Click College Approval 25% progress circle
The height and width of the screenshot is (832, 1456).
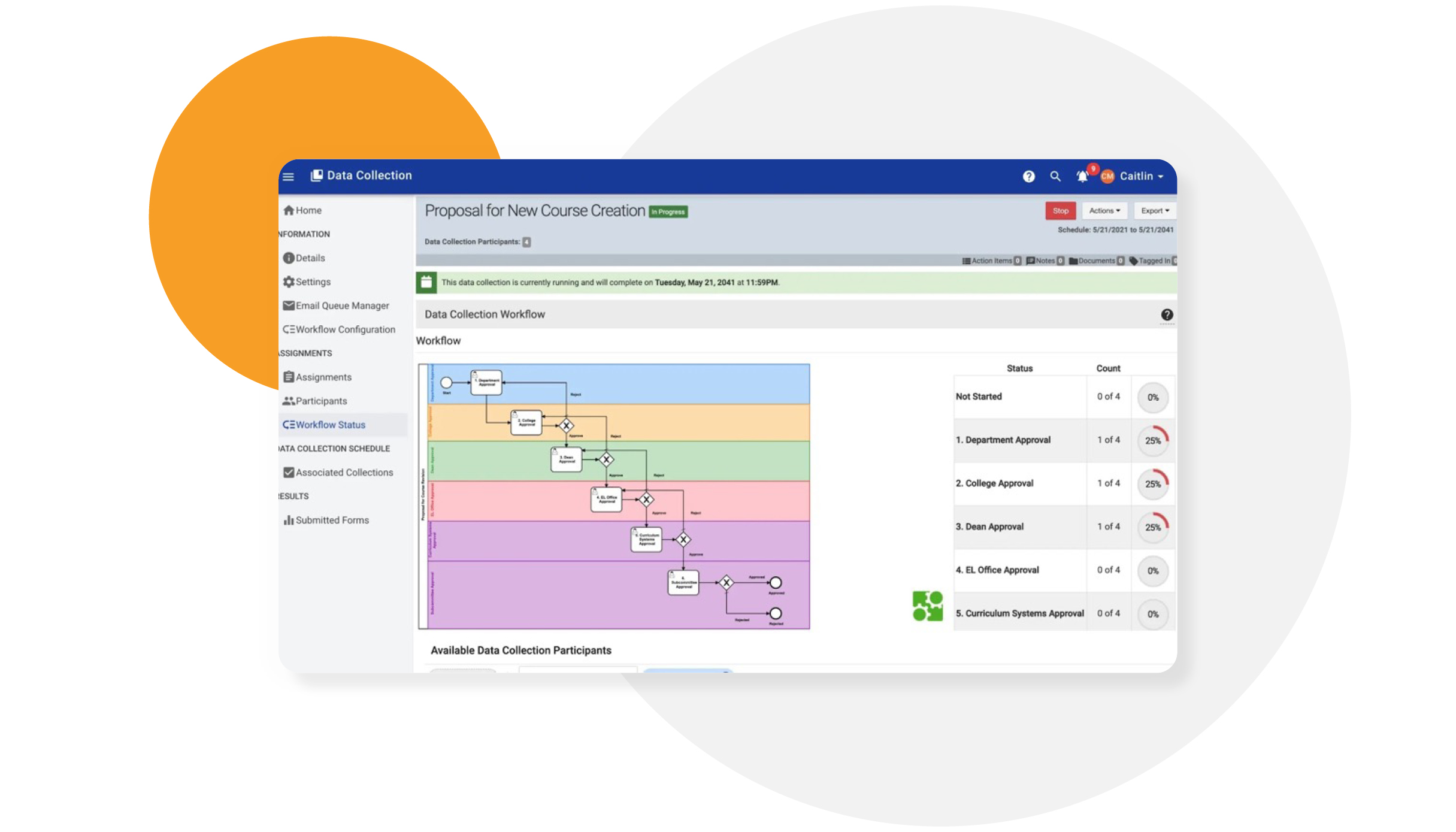(1153, 484)
